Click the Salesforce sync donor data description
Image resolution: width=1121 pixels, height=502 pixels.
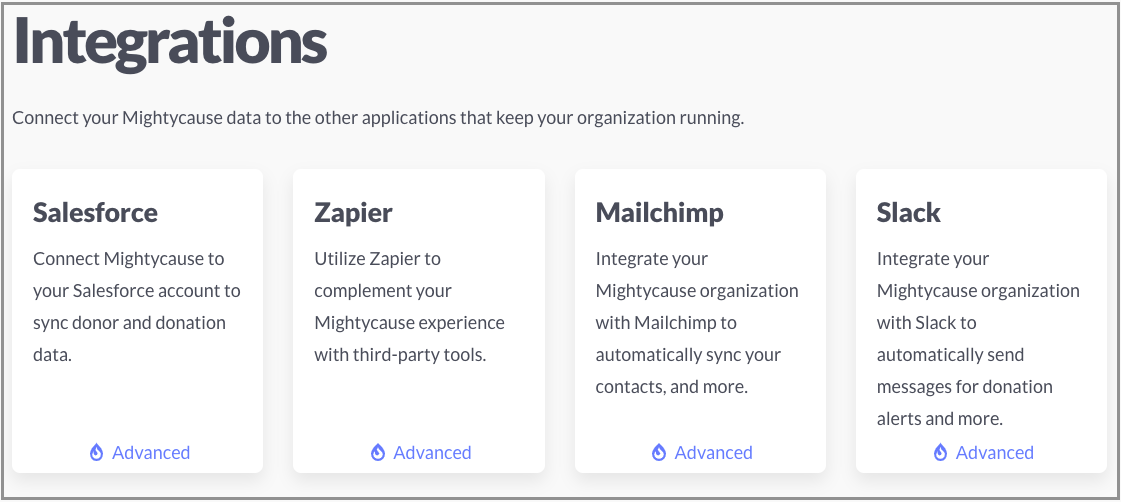(137, 307)
